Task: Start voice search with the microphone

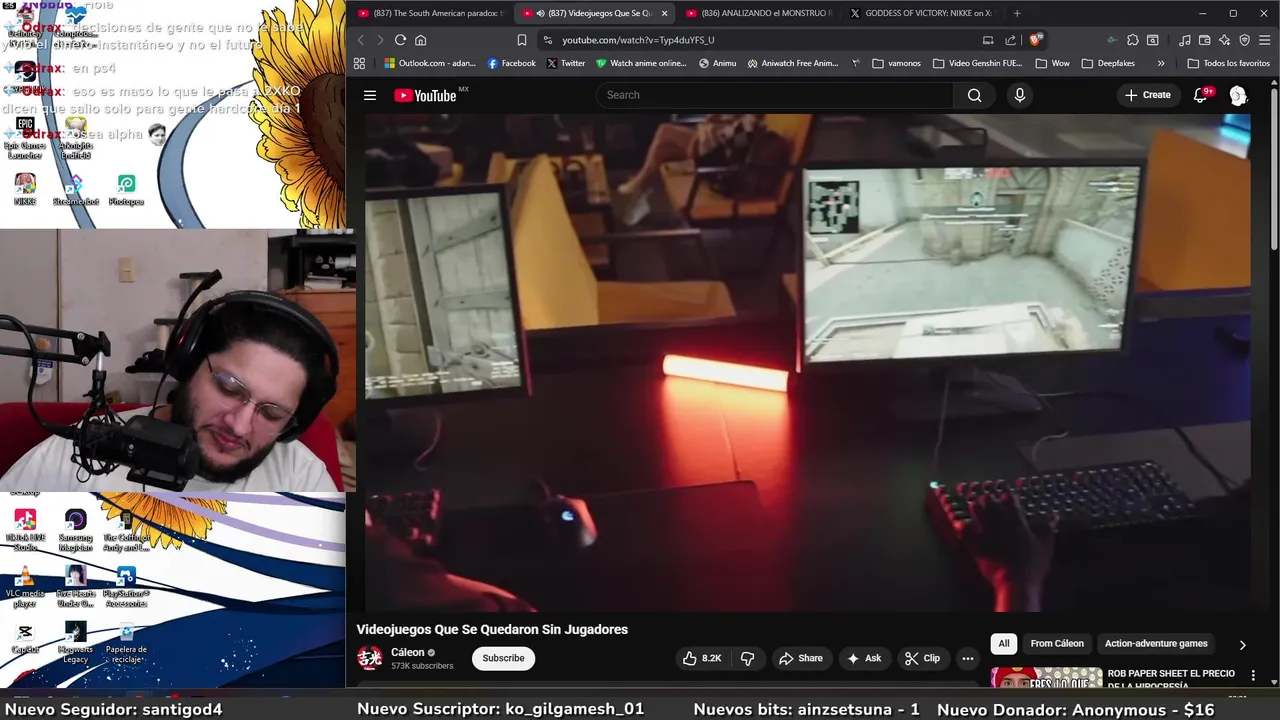Action: [x=1019, y=95]
